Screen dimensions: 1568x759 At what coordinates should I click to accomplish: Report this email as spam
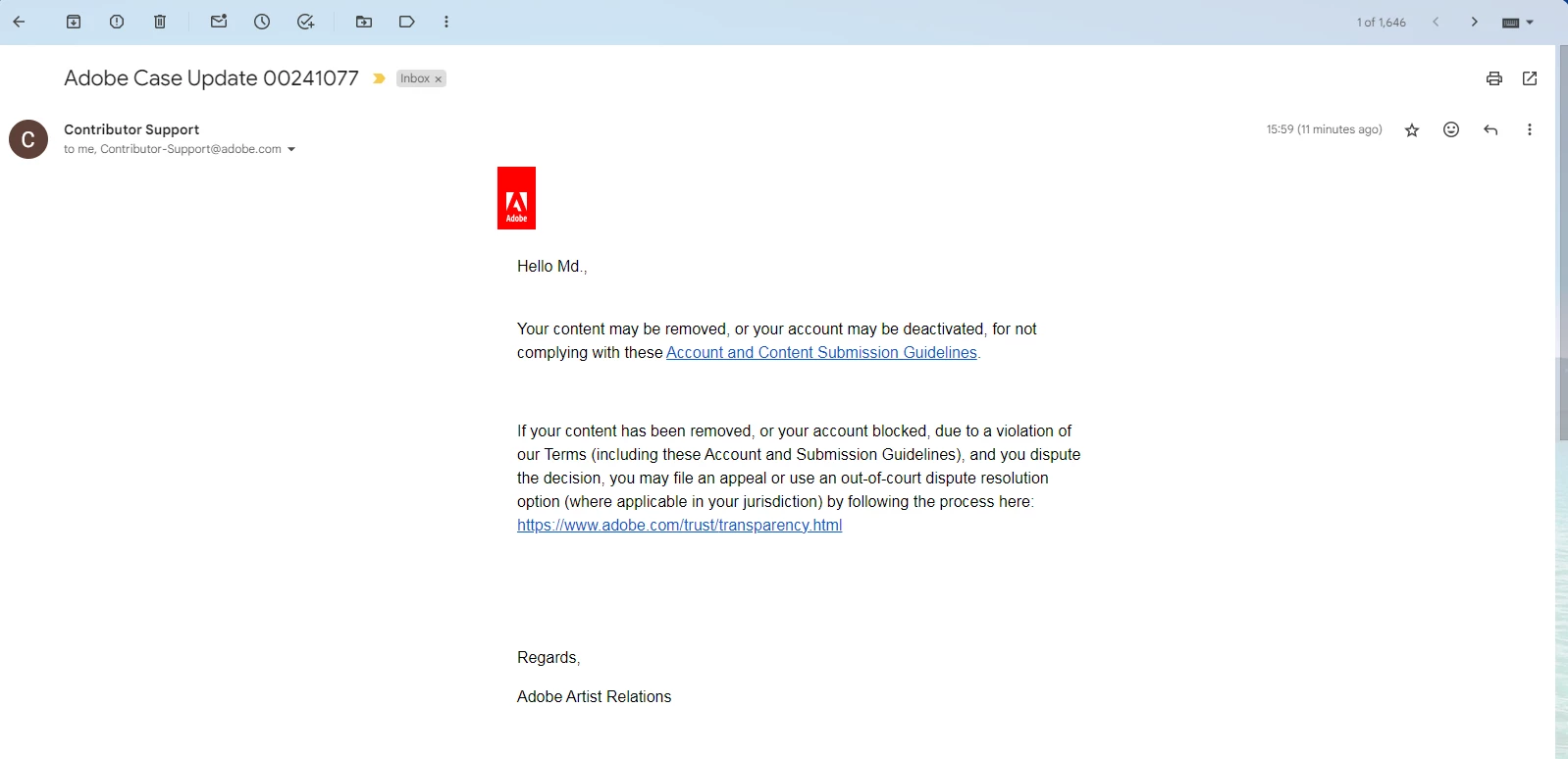117,22
